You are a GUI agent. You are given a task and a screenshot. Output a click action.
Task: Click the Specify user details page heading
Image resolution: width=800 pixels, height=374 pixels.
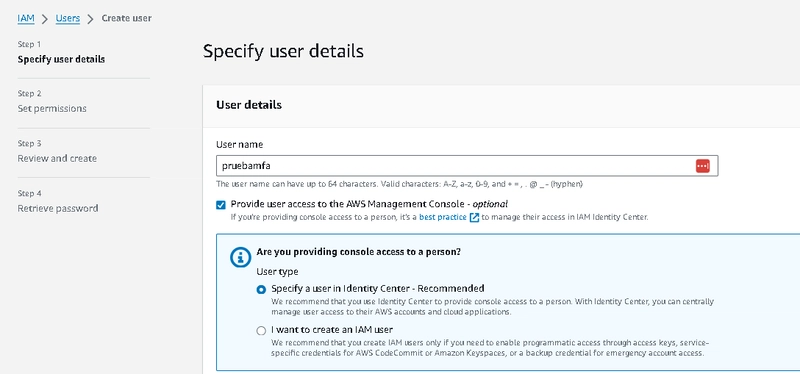point(283,52)
